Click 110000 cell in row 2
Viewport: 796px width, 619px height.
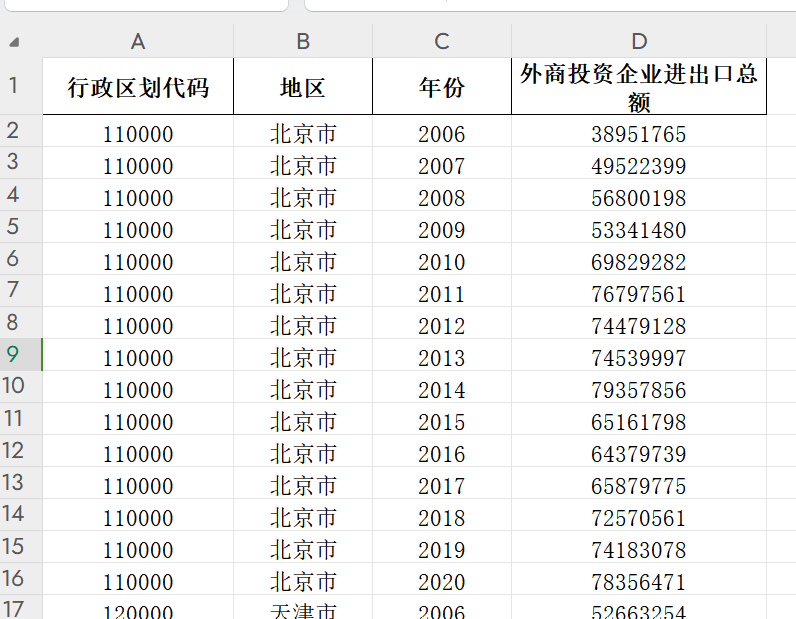[138, 131]
